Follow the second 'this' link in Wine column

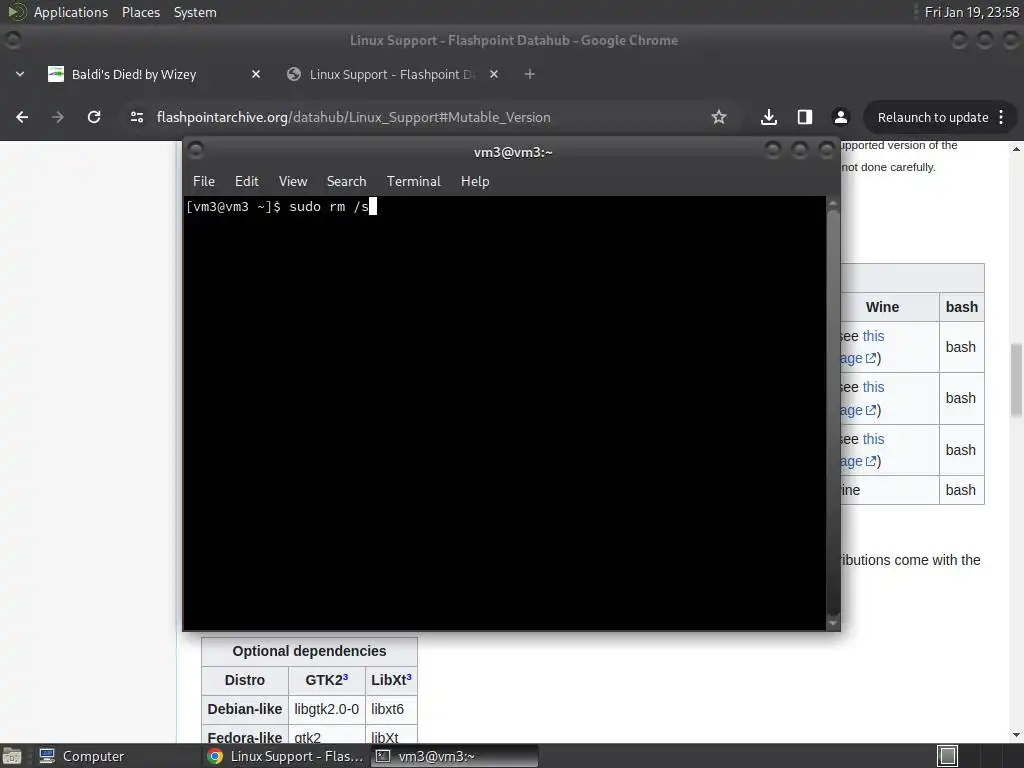pyautogui.click(x=873, y=387)
